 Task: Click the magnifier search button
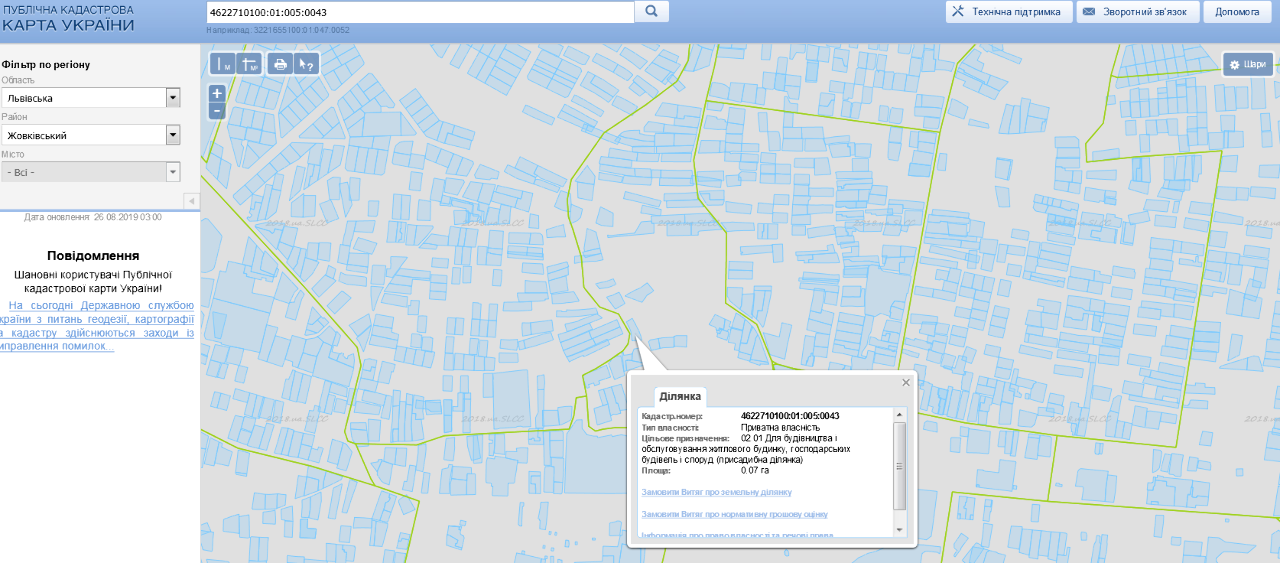(651, 12)
